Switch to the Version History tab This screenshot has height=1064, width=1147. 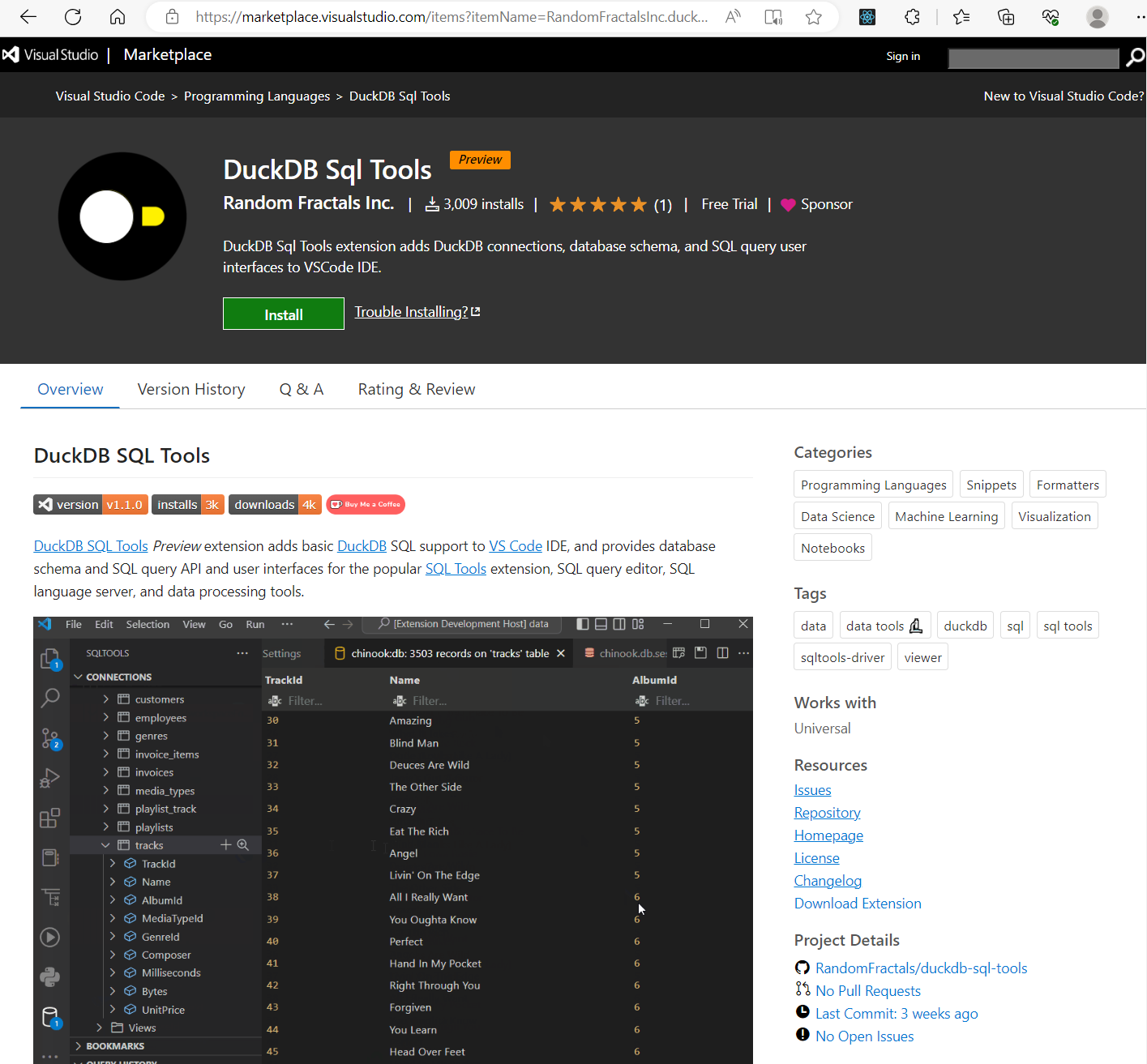(x=191, y=390)
